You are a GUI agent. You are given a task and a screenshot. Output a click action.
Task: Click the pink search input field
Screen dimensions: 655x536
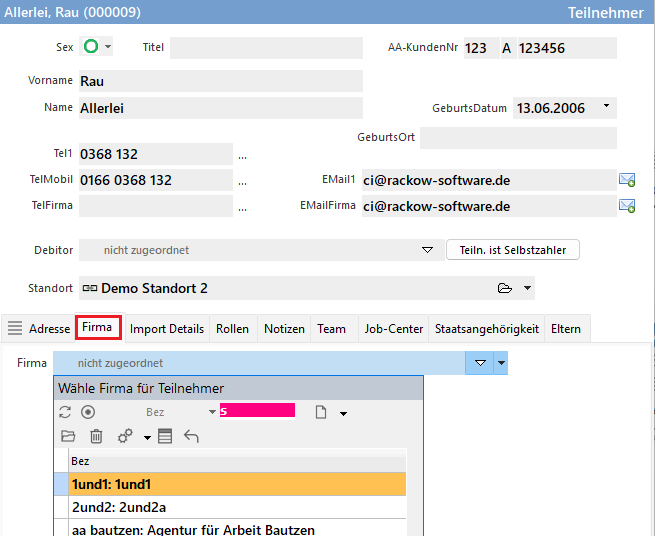point(259,411)
